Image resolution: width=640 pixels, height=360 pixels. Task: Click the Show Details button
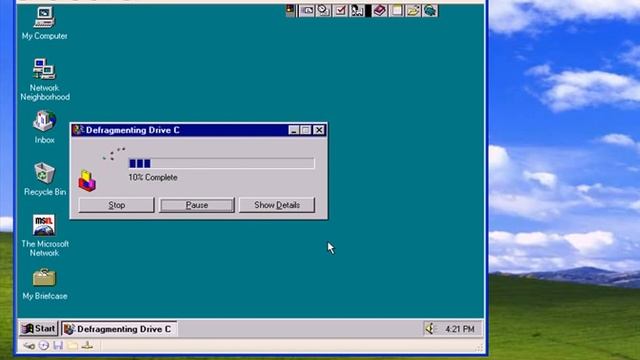click(277, 205)
